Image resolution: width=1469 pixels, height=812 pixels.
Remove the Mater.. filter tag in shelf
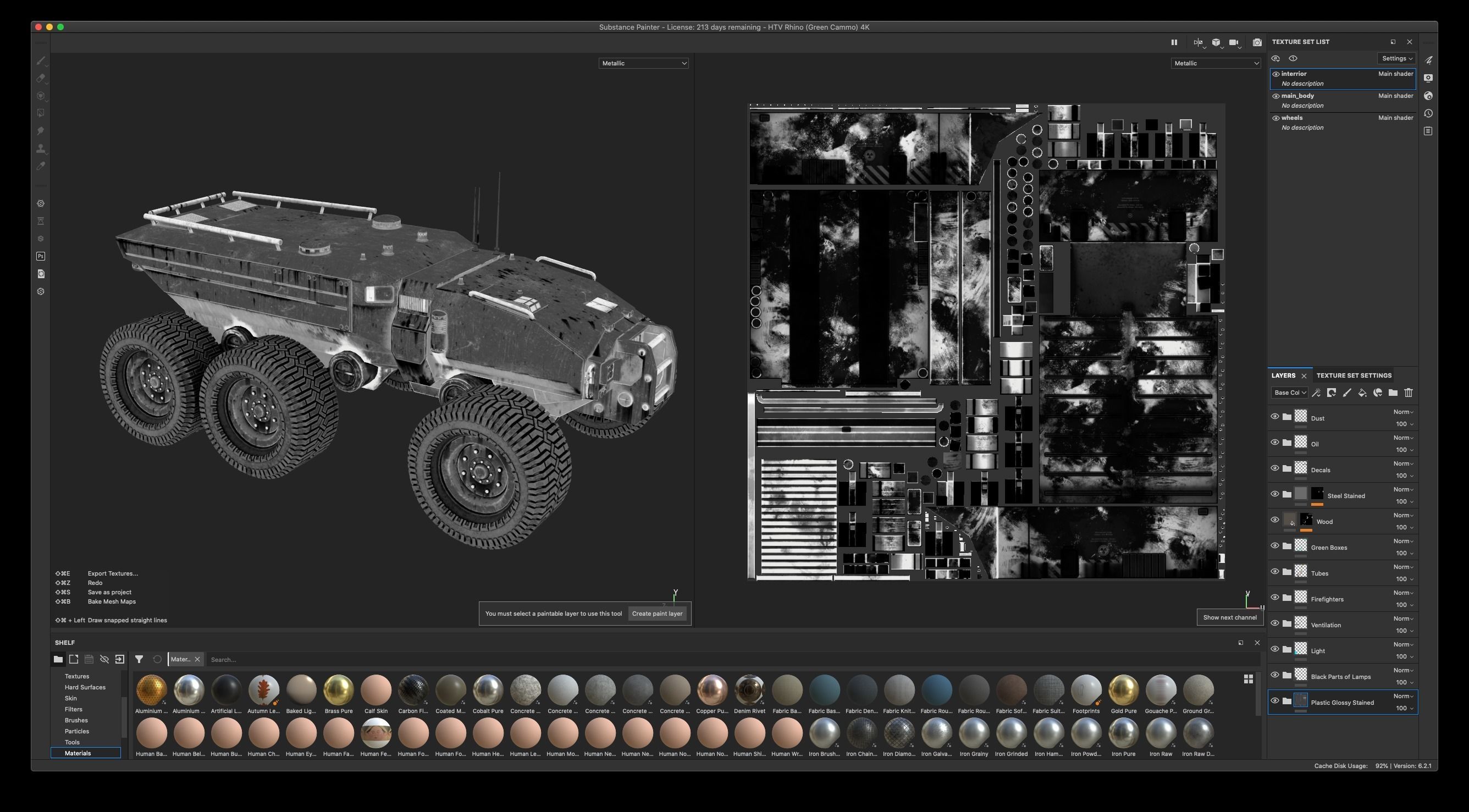197,659
